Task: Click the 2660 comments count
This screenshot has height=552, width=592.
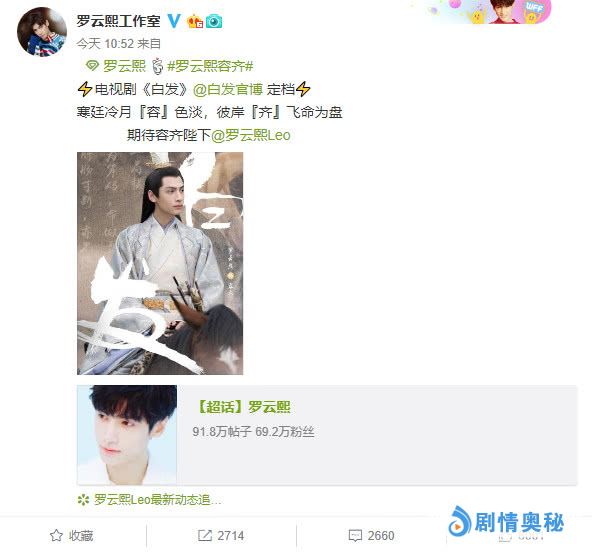Action: coord(381,535)
